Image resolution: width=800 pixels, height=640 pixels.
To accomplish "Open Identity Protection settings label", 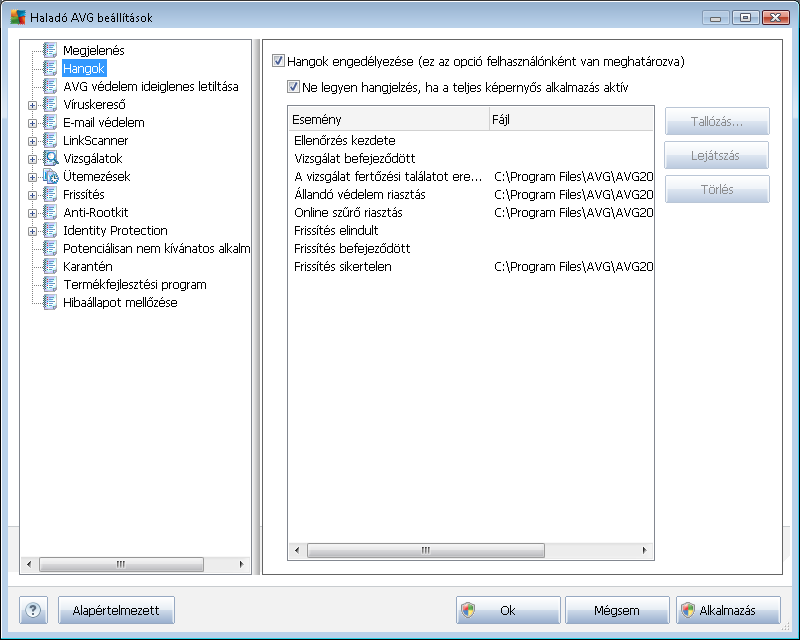I will tap(115, 230).
